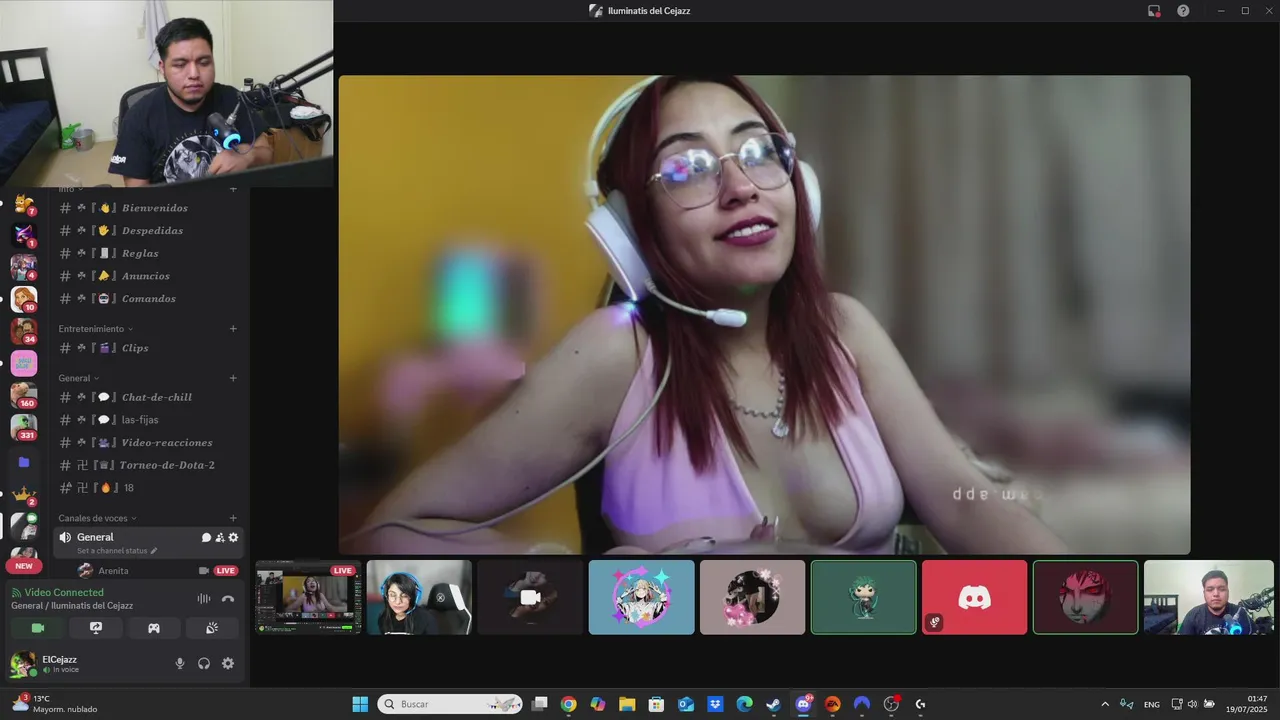Open the server with 10 notifications
The height and width of the screenshot is (720, 1280).
click(x=24, y=298)
